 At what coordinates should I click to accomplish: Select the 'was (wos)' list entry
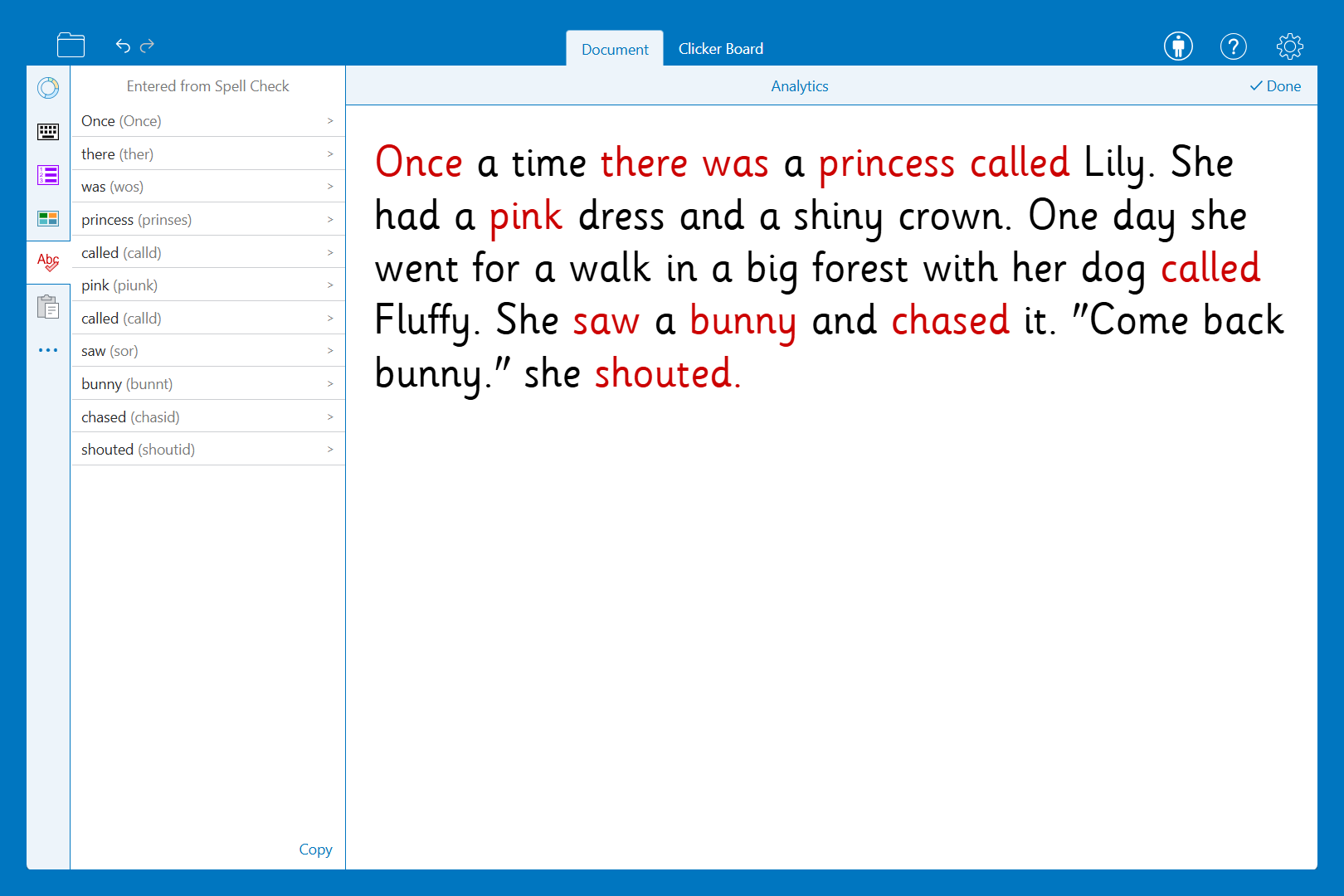tap(208, 187)
